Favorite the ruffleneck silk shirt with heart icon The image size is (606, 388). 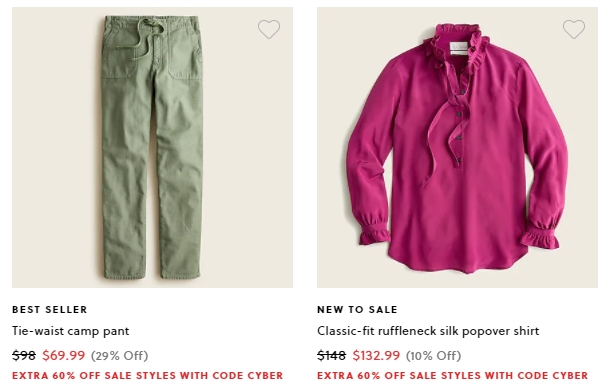tap(574, 29)
